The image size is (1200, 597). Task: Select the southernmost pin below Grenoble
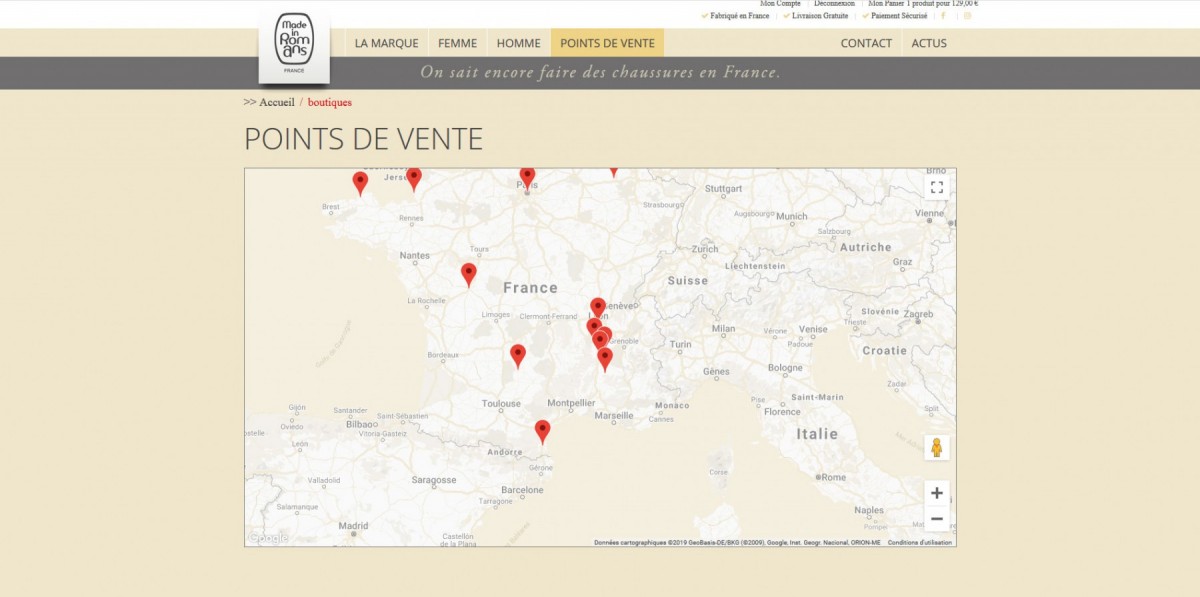[x=605, y=359]
